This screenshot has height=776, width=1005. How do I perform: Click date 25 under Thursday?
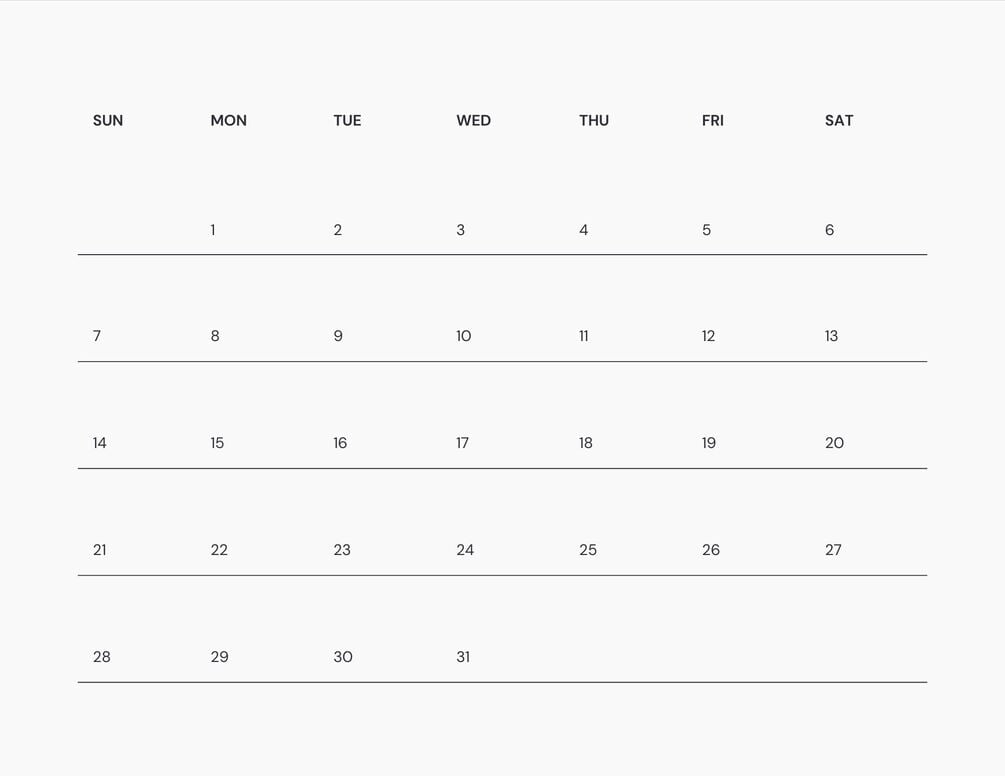pyautogui.click(x=588, y=550)
